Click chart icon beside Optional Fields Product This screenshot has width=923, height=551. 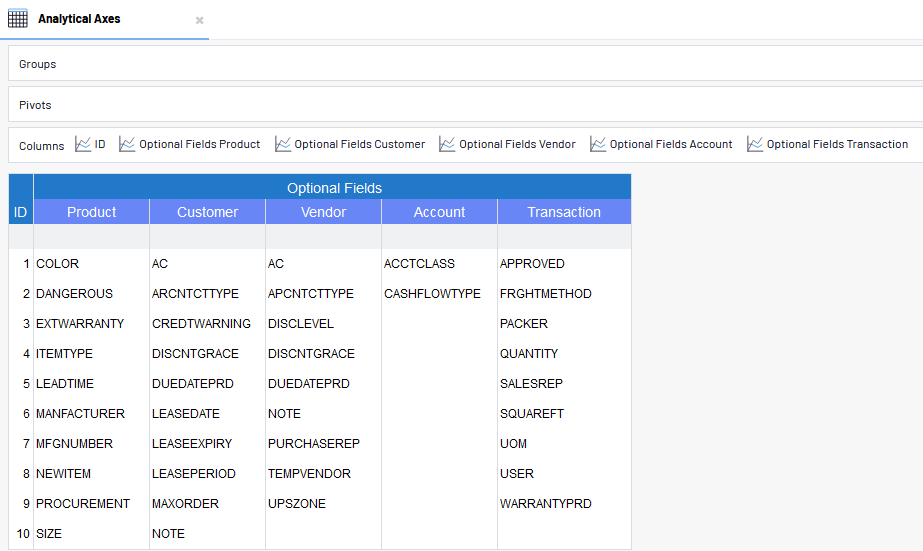(127, 144)
